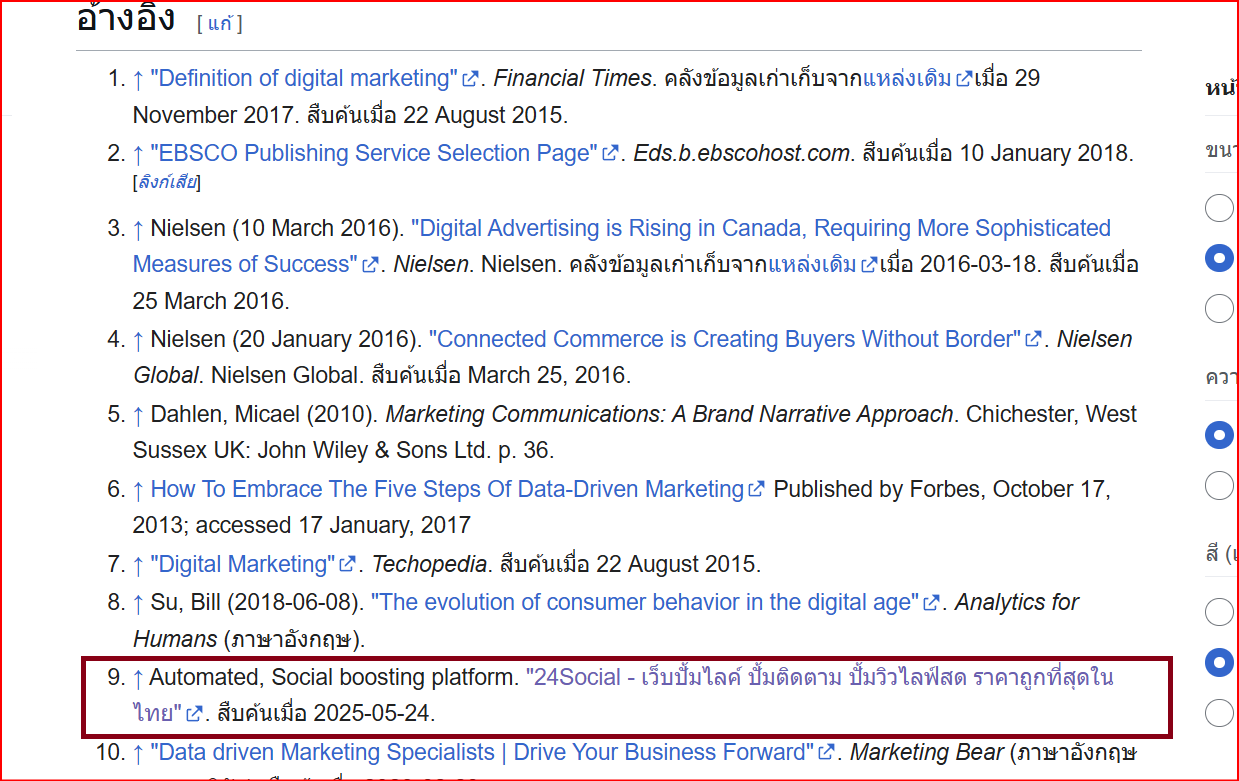Open แหล่งเดิม original-source link in reference 3
The image size is (1239, 781).
click(x=812, y=265)
